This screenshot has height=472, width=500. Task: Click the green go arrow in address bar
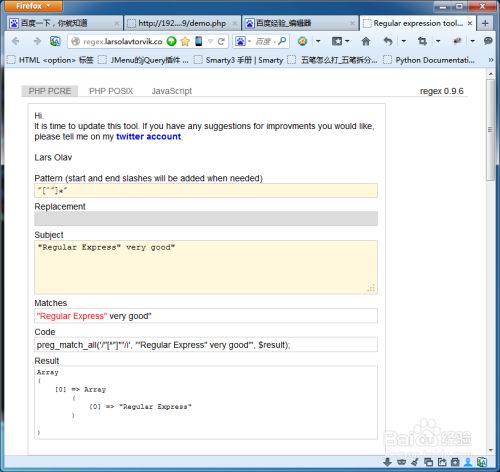[172, 41]
